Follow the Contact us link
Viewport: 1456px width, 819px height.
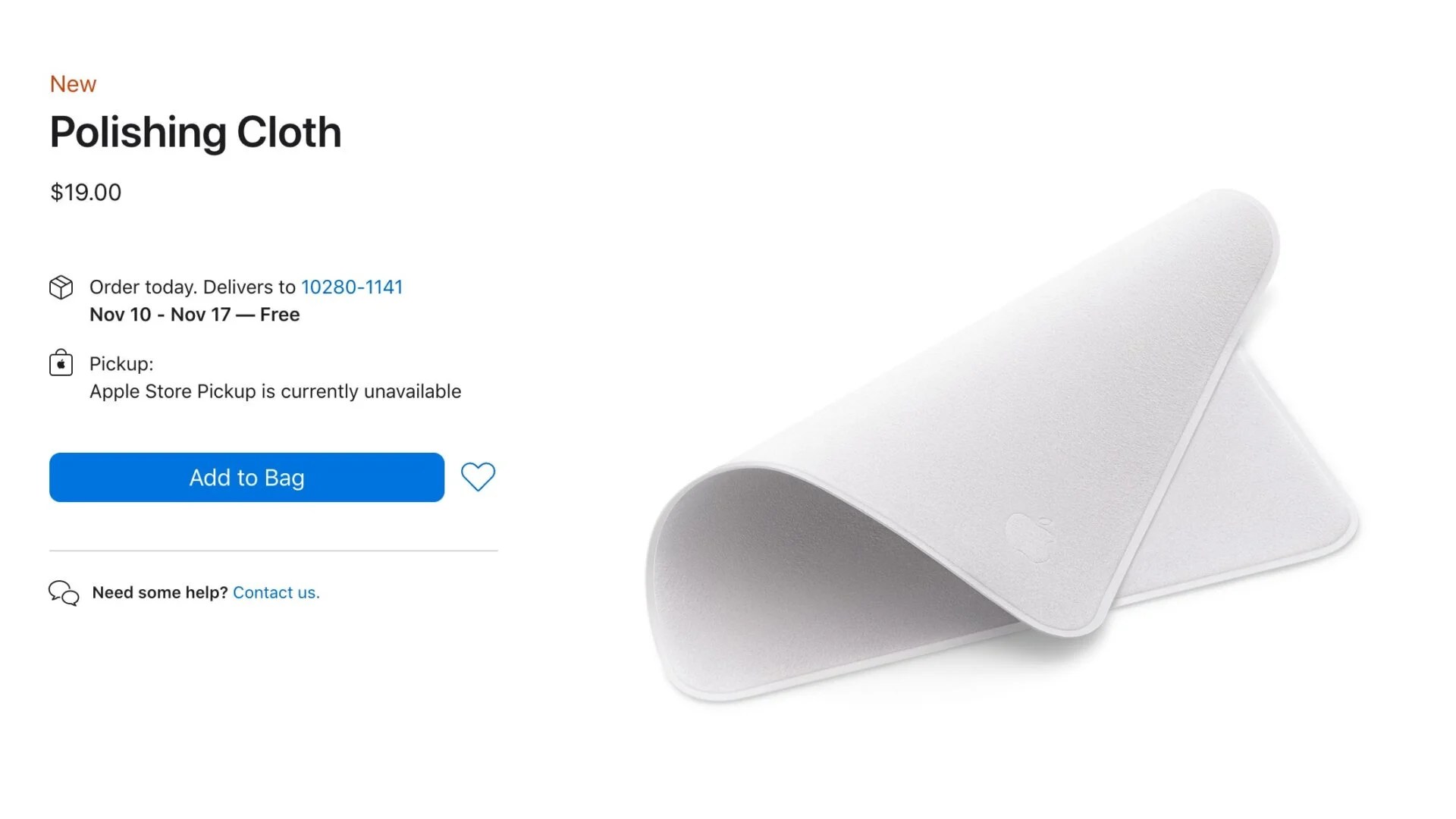coord(276,592)
